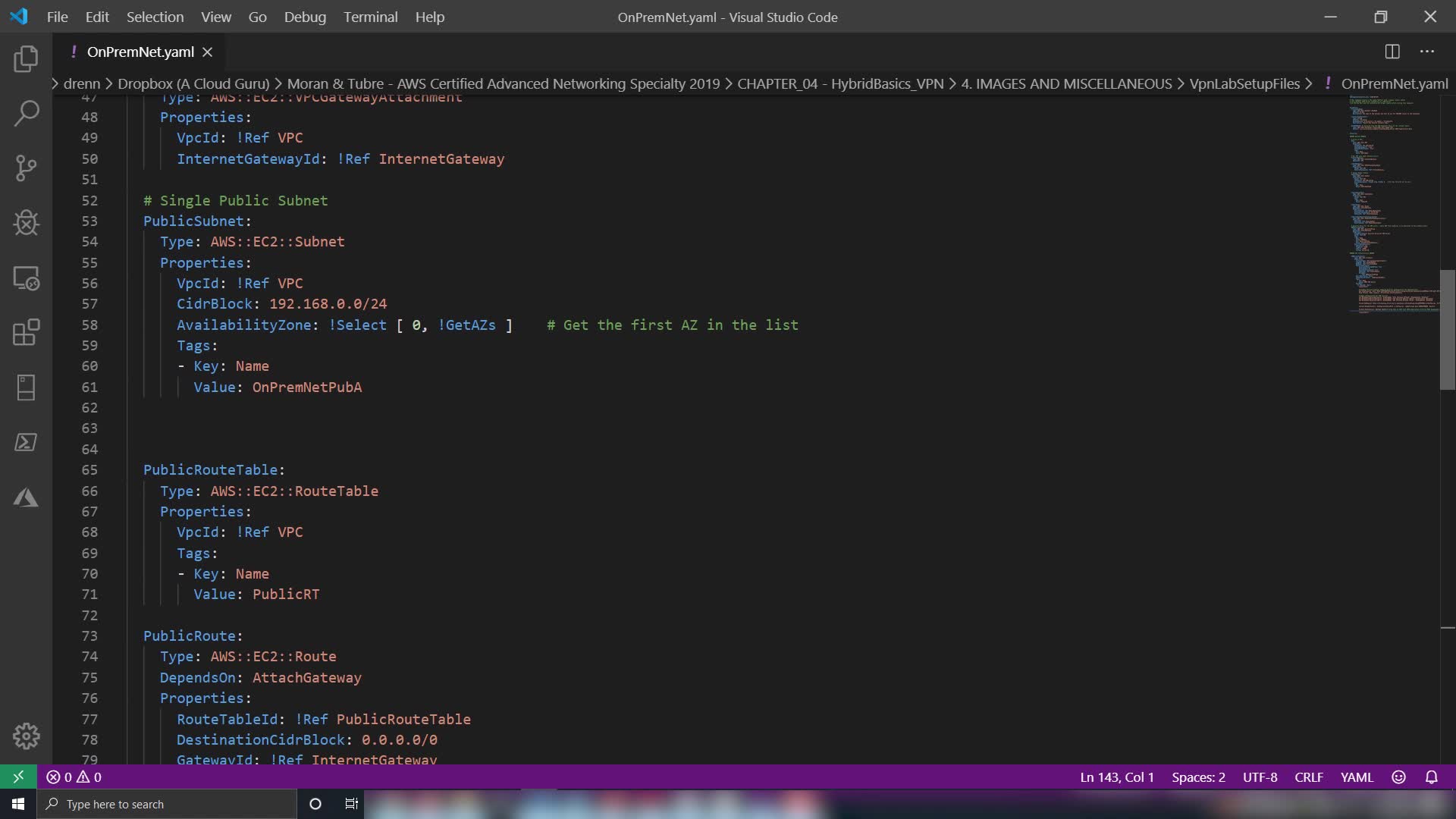Open the editor More Actions ellipsis
Viewport: 1456px width, 819px height.
tap(1427, 52)
